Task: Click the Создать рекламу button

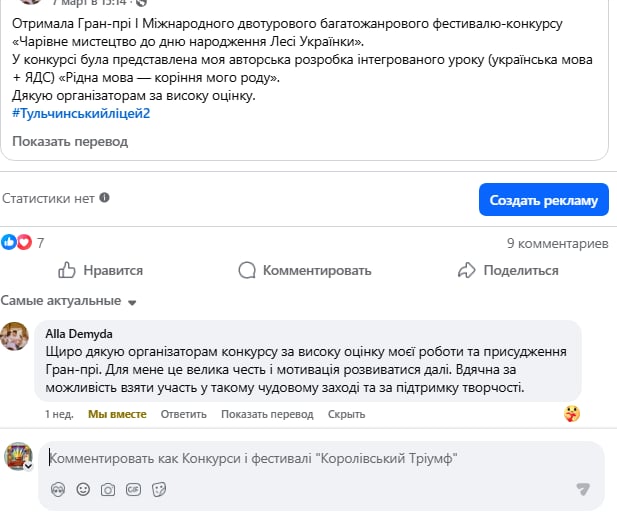Action: [x=543, y=199]
